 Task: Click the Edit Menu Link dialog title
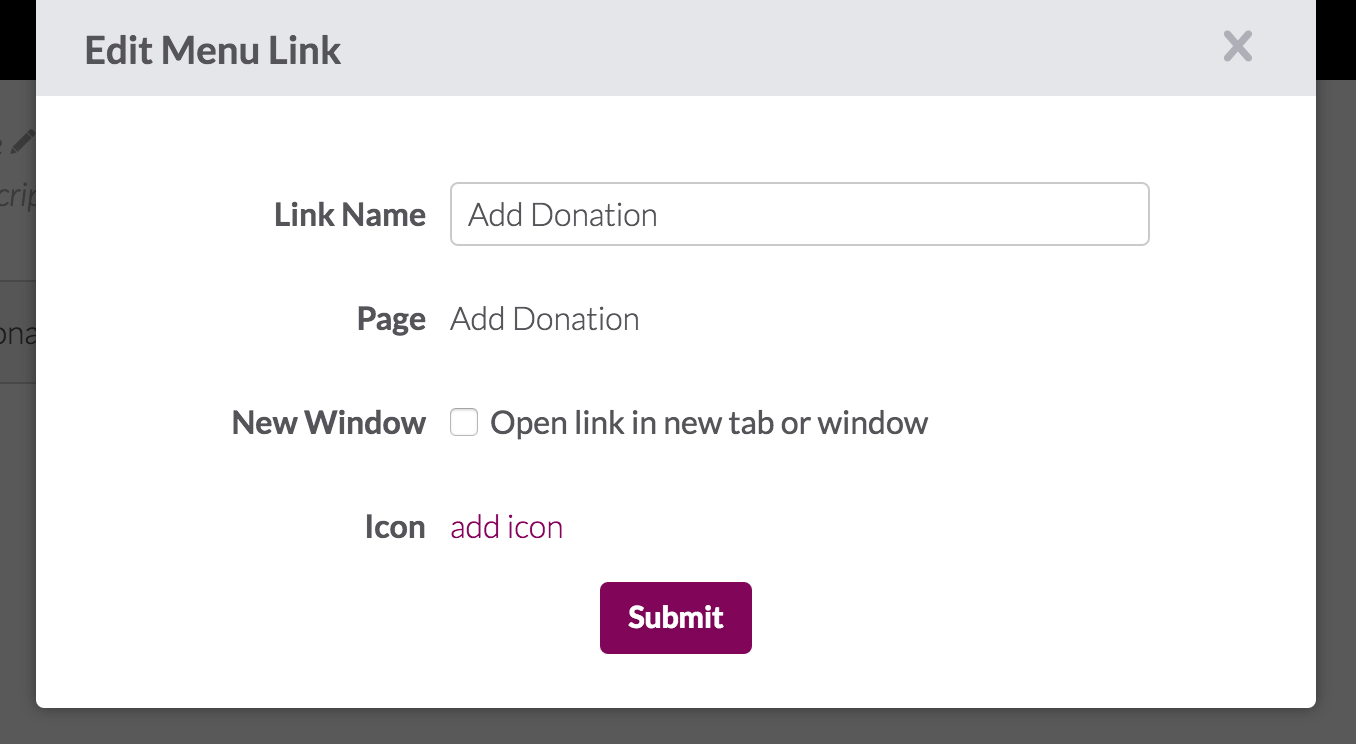tap(213, 50)
